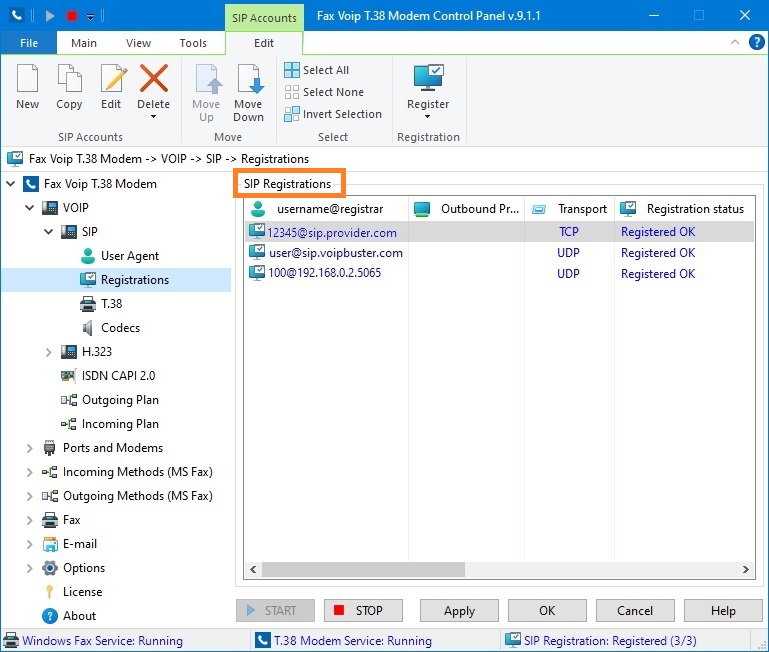Expand the H.323 tree node
The image size is (769, 652).
pos(49,352)
